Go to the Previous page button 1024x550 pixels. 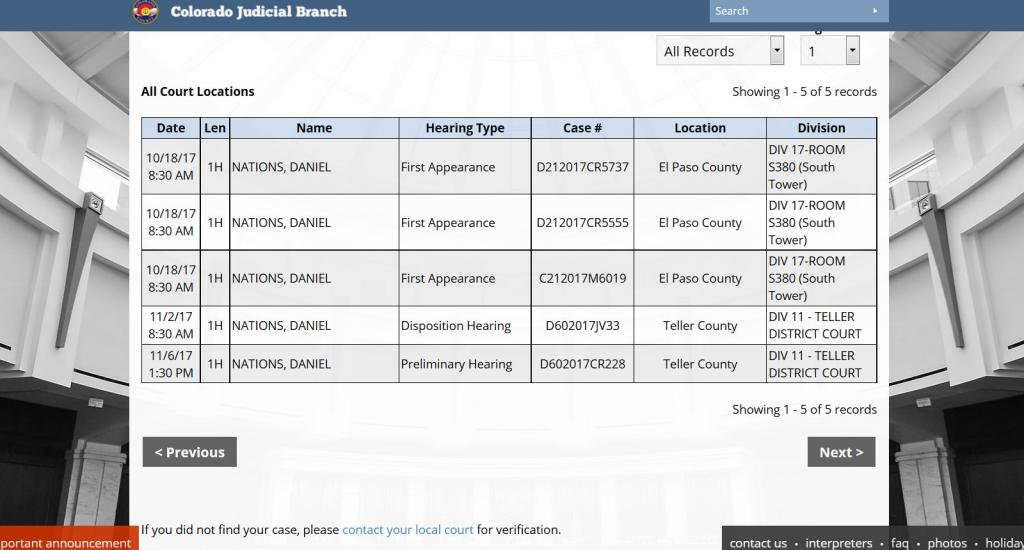tap(189, 452)
